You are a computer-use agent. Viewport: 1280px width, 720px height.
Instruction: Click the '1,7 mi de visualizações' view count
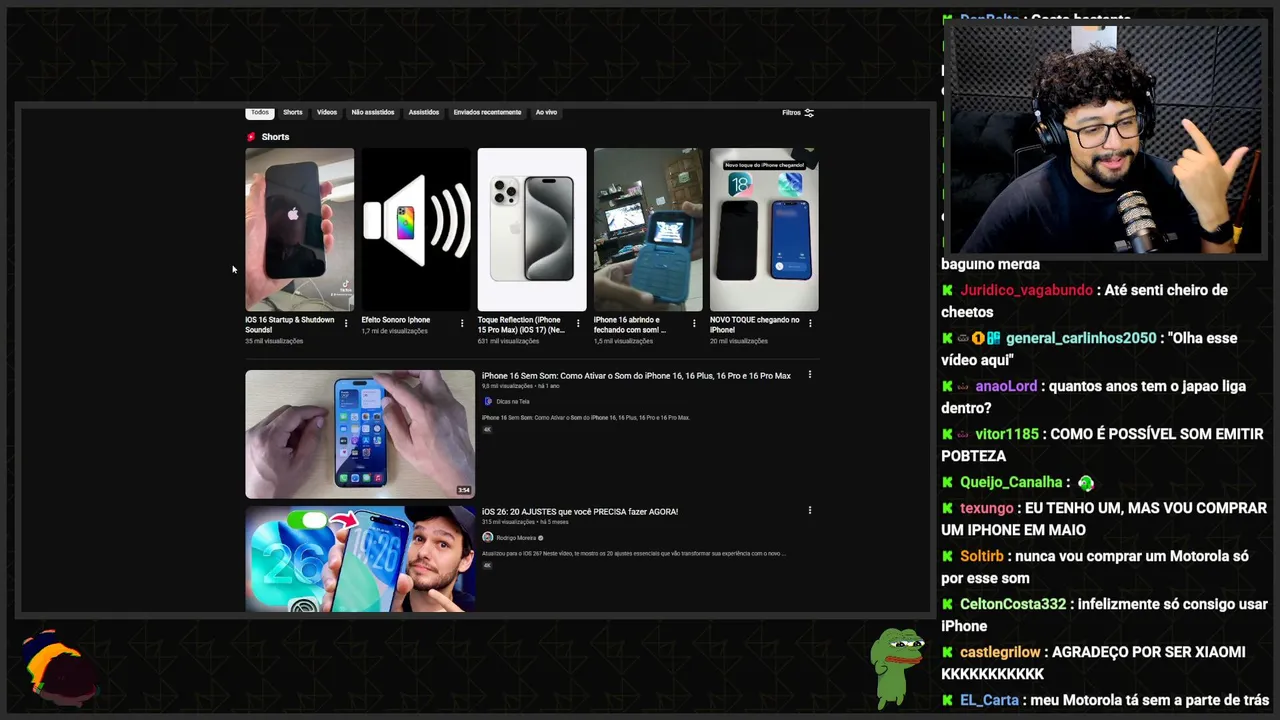pyautogui.click(x=394, y=331)
